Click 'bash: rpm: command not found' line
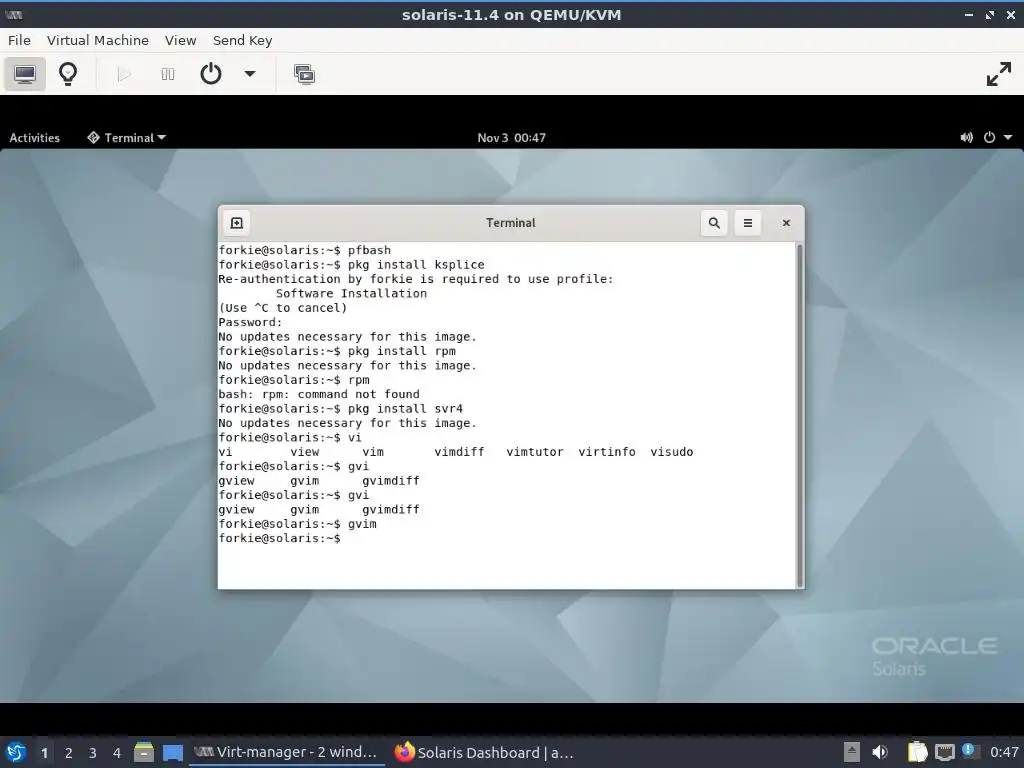This screenshot has height=768, width=1024. point(319,394)
